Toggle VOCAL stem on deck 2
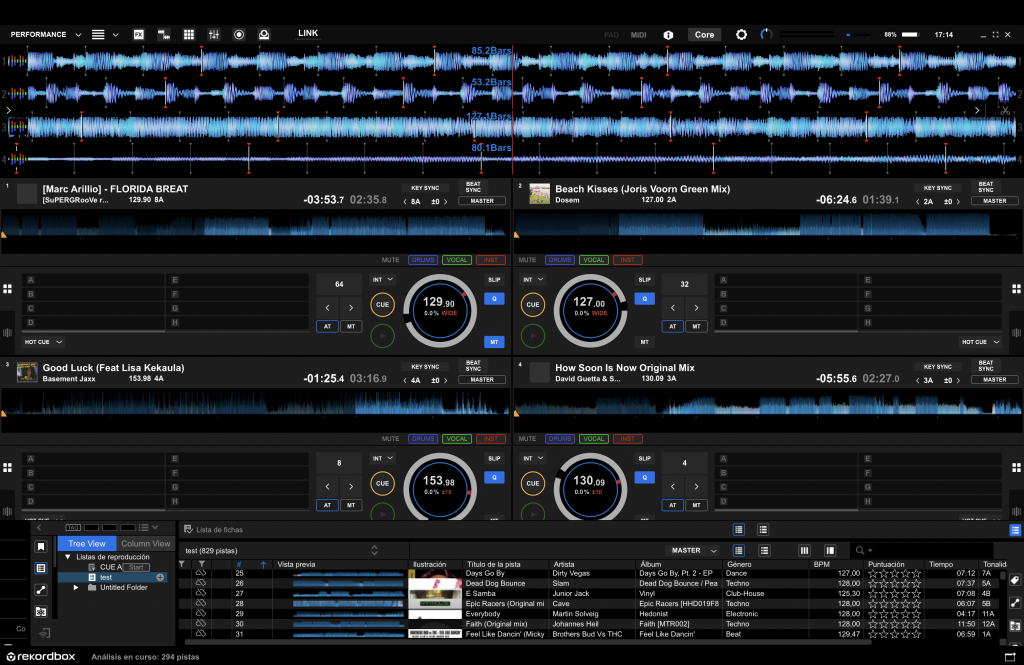The height and width of the screenshot is (665, 1024). 594,260
